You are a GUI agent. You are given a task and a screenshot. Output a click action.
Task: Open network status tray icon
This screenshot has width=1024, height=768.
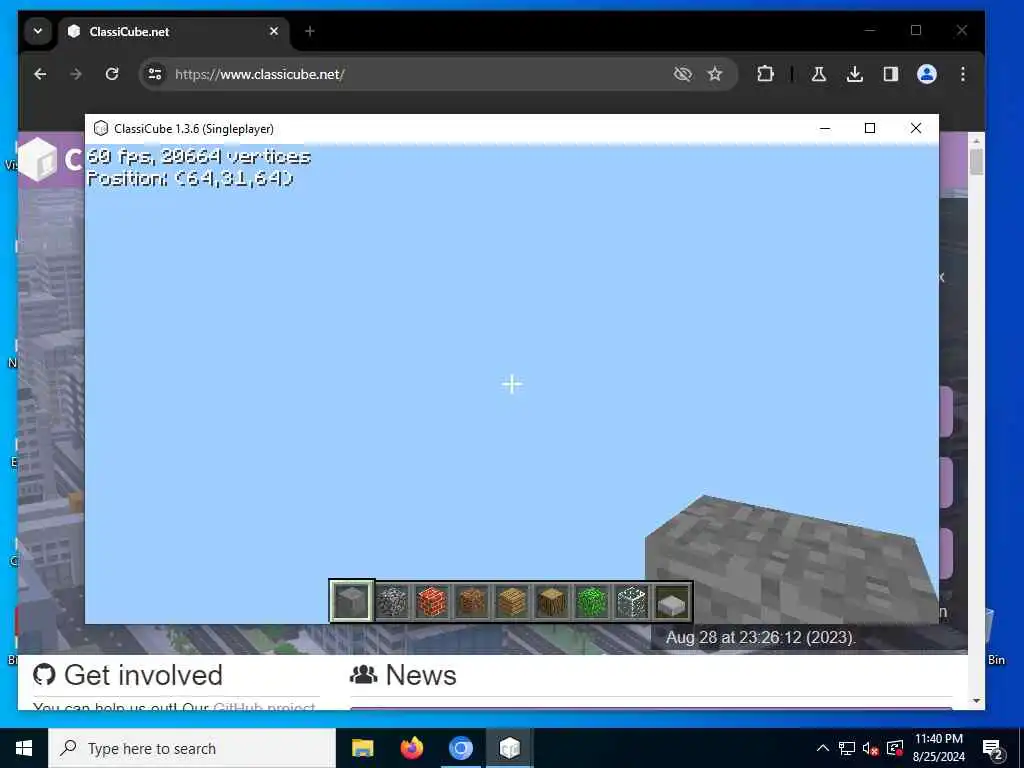pos(847,748)
